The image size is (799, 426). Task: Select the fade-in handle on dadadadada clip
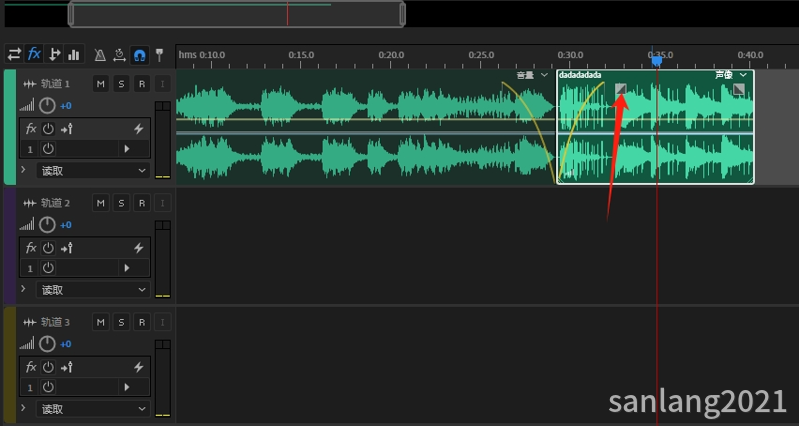[621, 89]
